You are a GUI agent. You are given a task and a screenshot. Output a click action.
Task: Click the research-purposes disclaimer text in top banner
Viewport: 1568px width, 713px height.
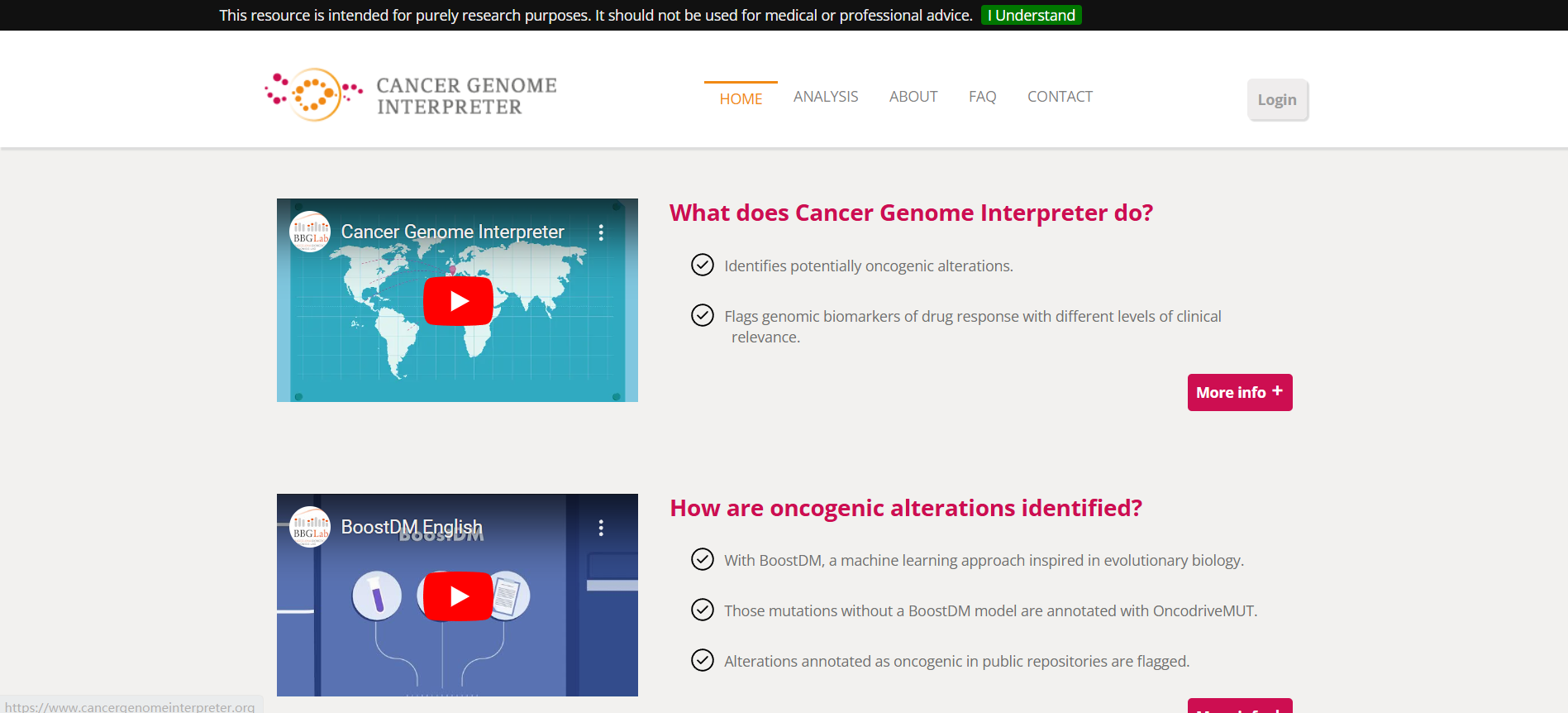596,15
